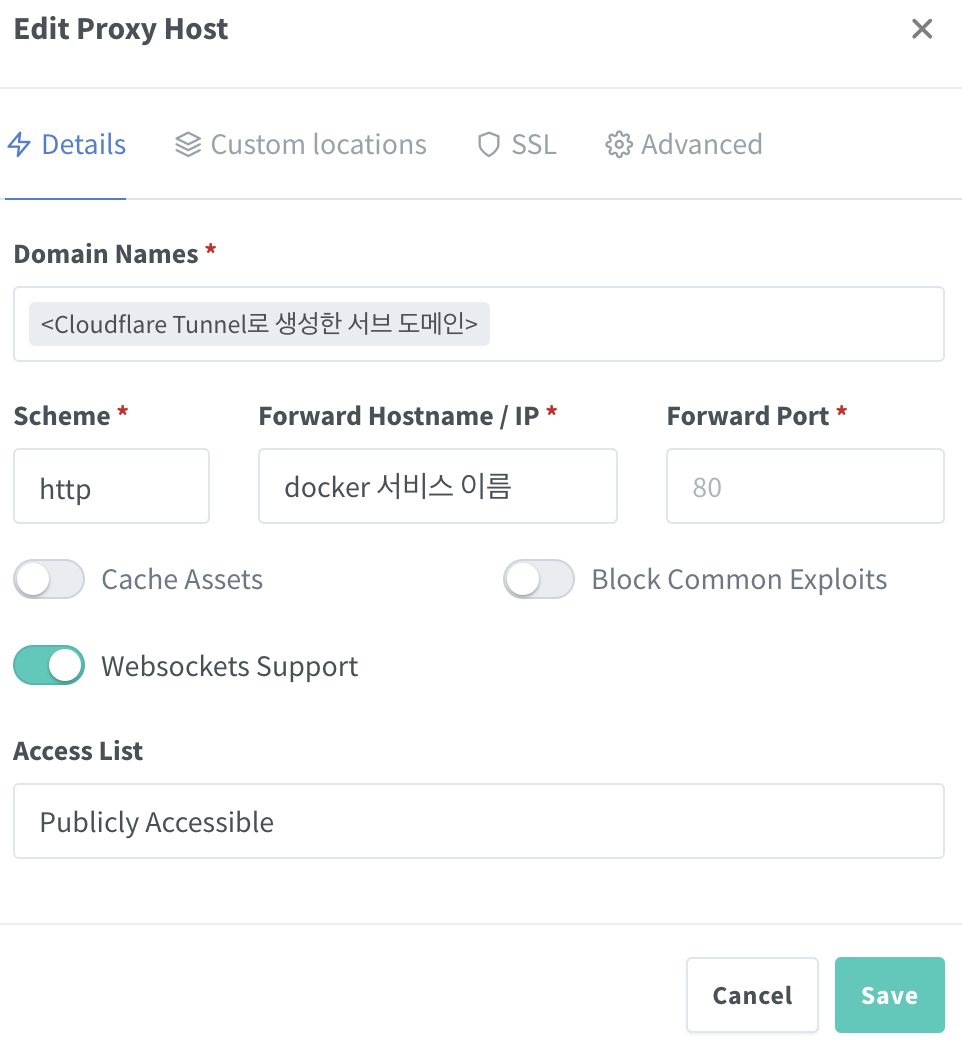Click into the Forward Port field
The image size is (962, 1052).
pos(804,487)
